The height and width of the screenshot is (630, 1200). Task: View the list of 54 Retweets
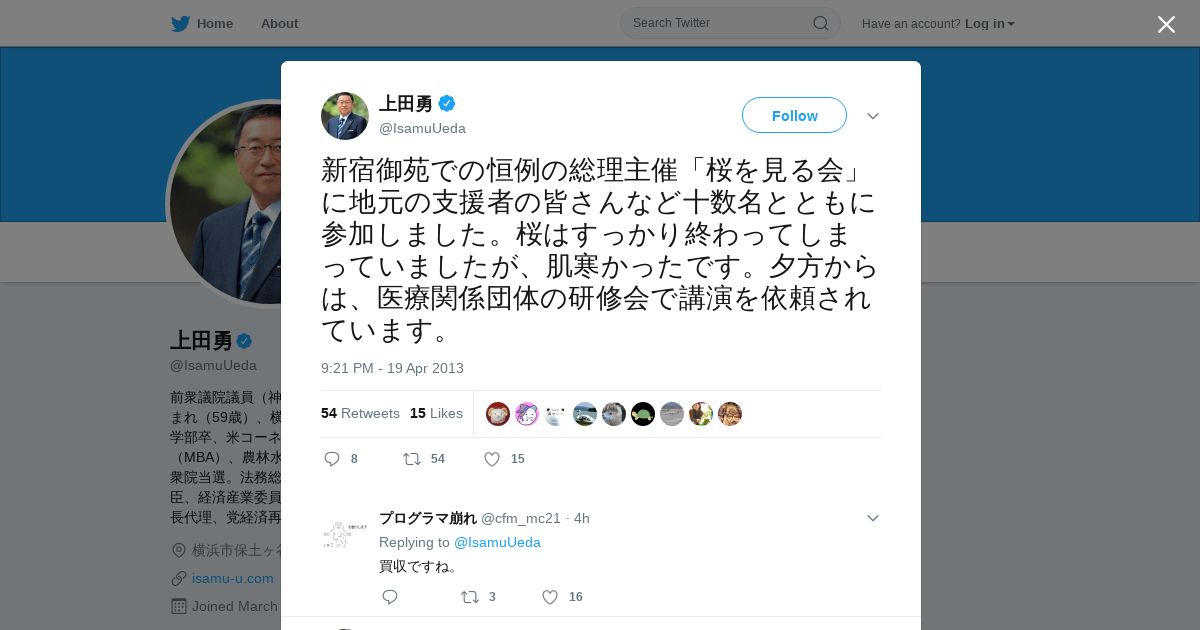pos(360,413)
